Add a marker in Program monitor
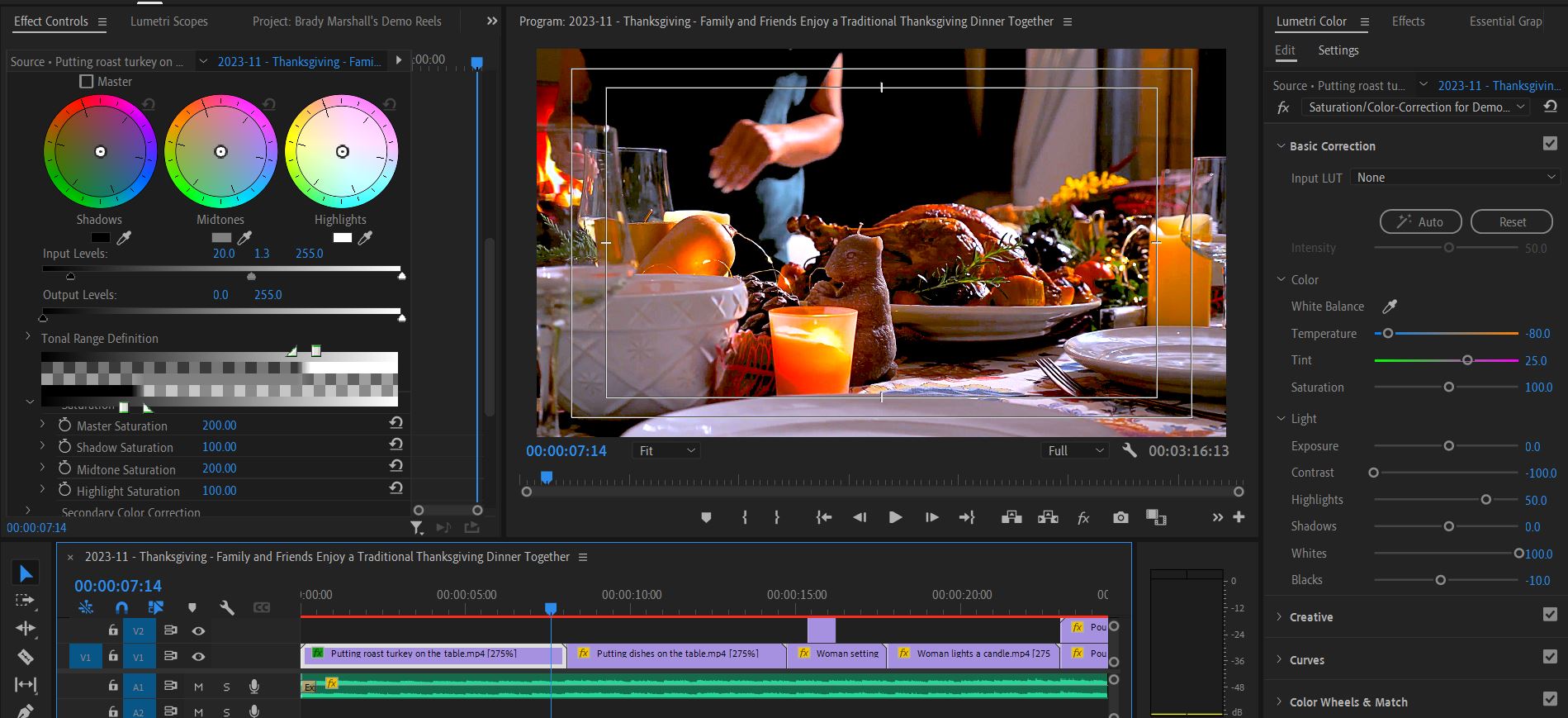The image size is (1568, 718). (x=706, y=517)
